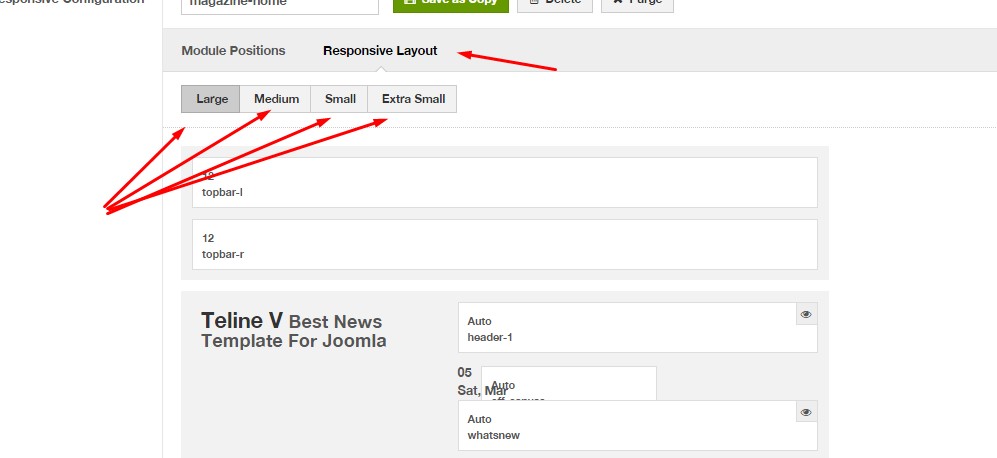Toggle visibility eye for whatsnew position
This screenshot has width=997, height=458.
pos(806,412)
